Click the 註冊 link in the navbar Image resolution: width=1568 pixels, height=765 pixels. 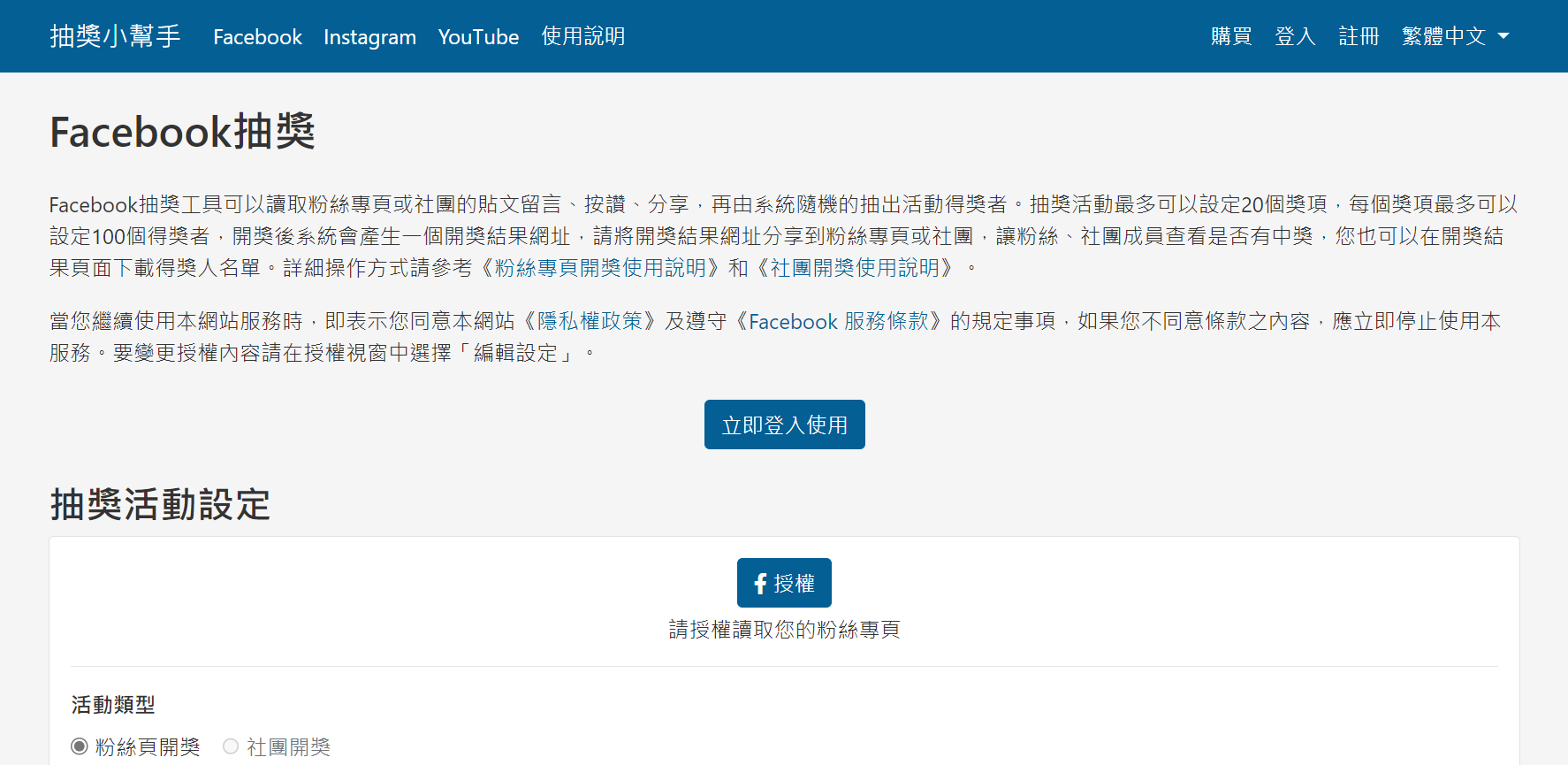click(1359, 36)
